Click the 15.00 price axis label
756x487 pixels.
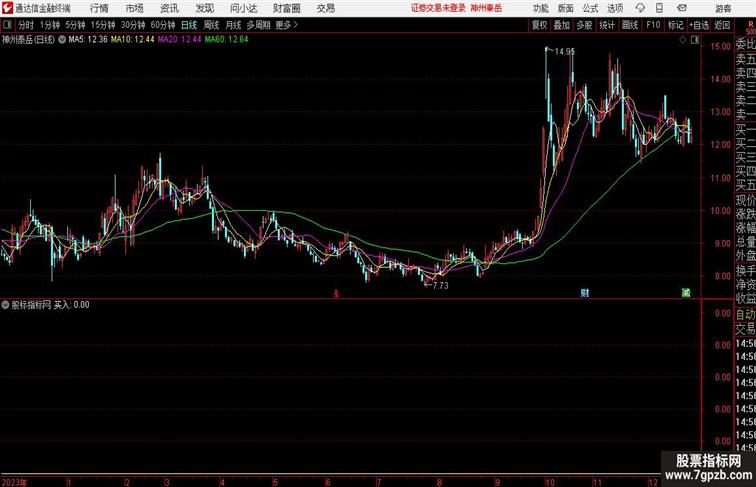pyautogui.click(x=721, y=46)
